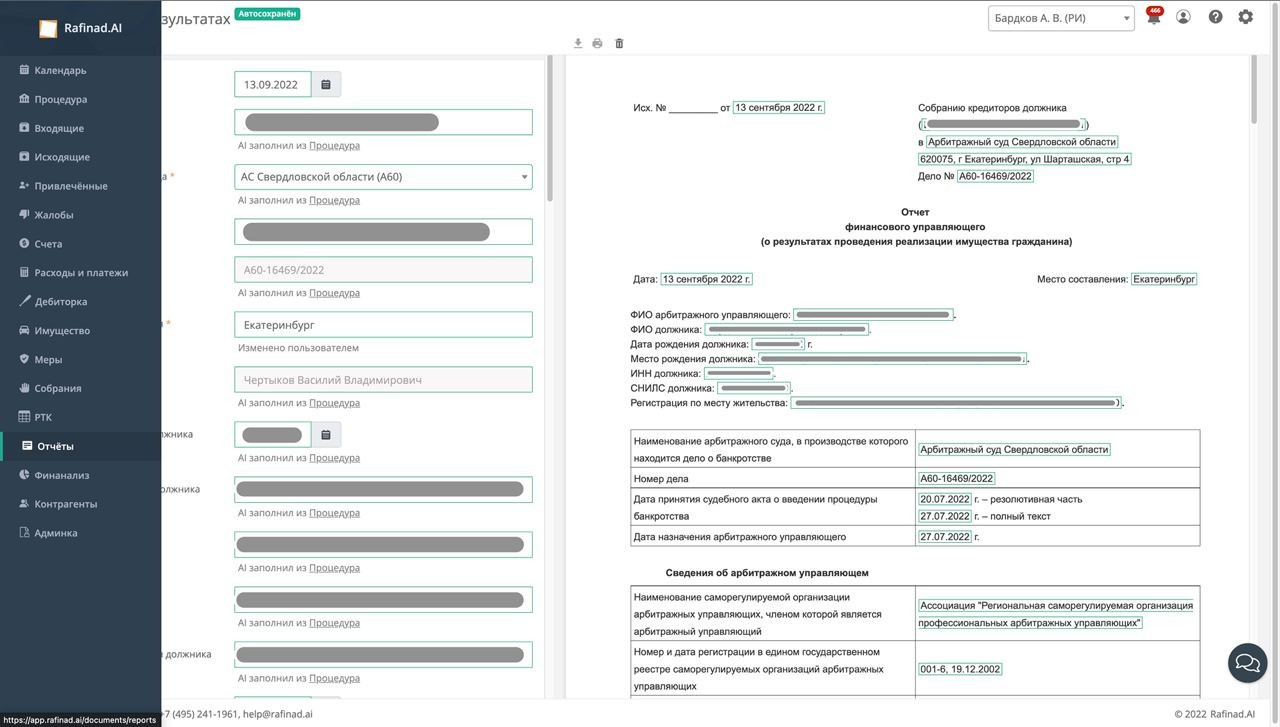
Task: Click the address "620075, г Екатеринбург, ул Шарташская, стр 4"
Action: (1025, 159)
